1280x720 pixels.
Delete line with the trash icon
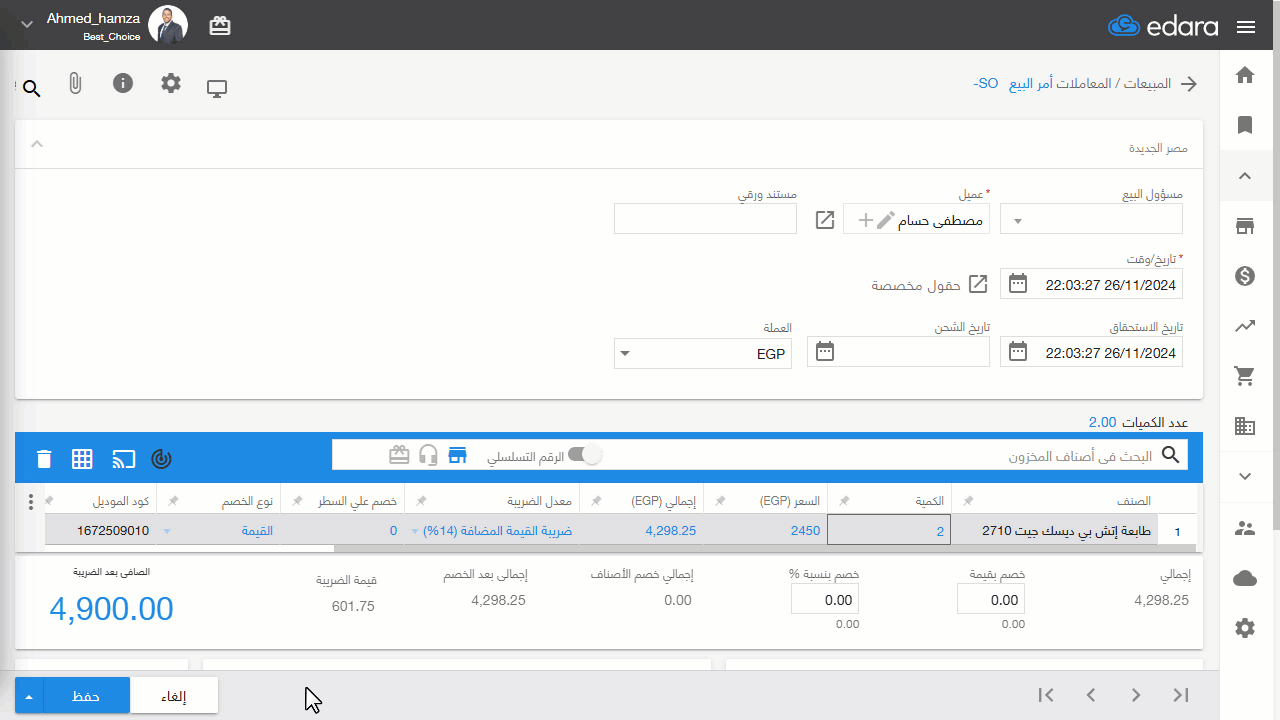click(x=44, y=459)
